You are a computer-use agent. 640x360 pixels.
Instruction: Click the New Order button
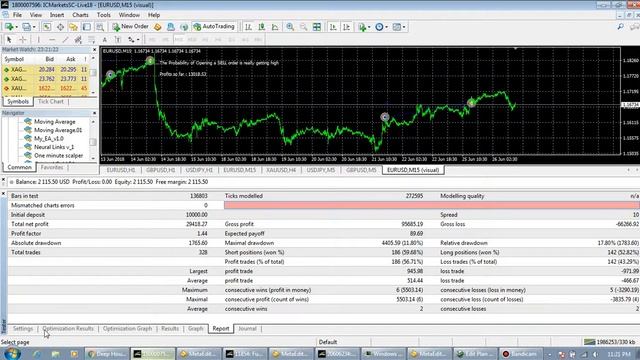click(131, 27)
